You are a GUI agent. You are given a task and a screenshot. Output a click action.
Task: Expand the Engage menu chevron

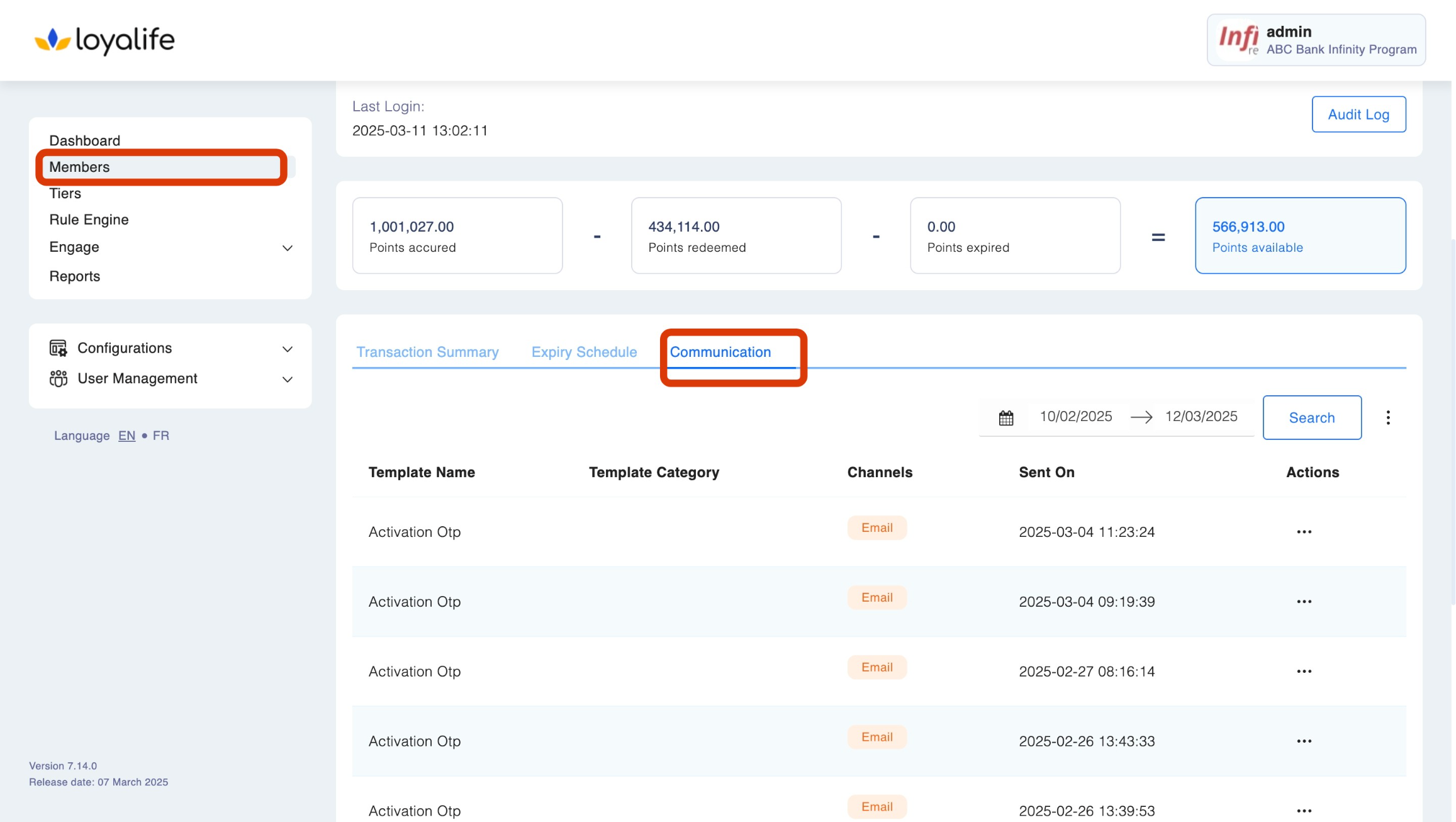[287, 248]
